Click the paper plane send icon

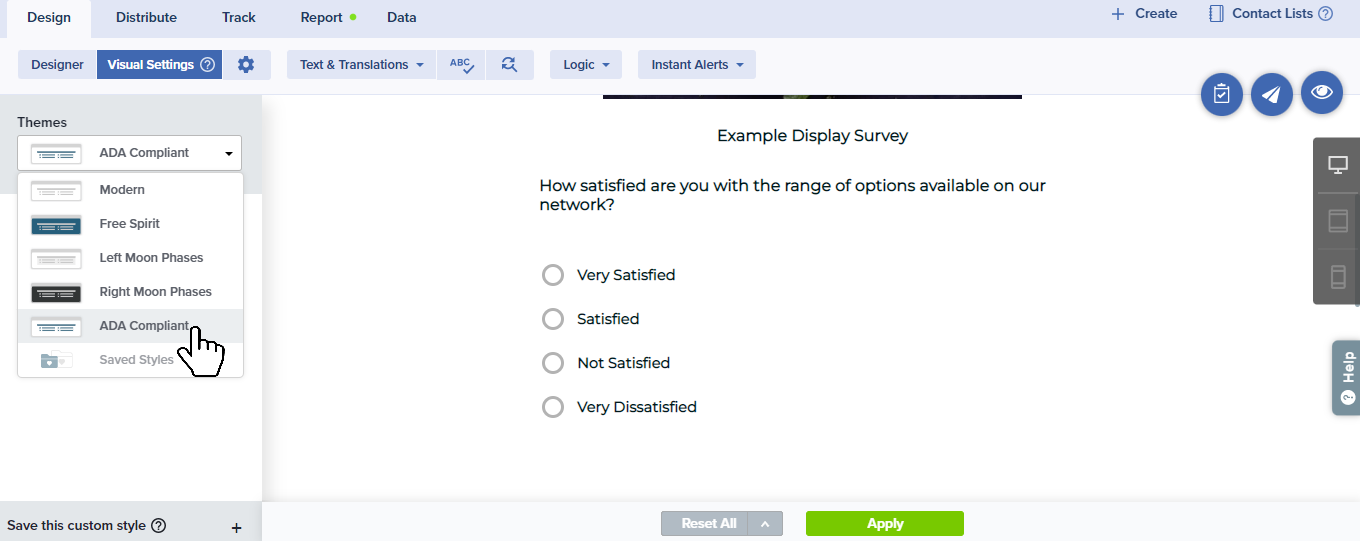(x=1271, y=94)
